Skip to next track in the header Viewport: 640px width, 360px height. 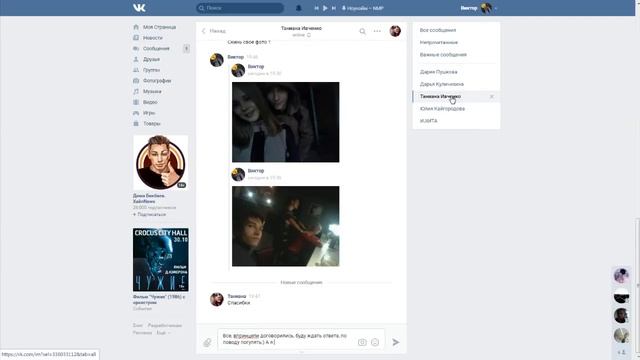(334, 8)
